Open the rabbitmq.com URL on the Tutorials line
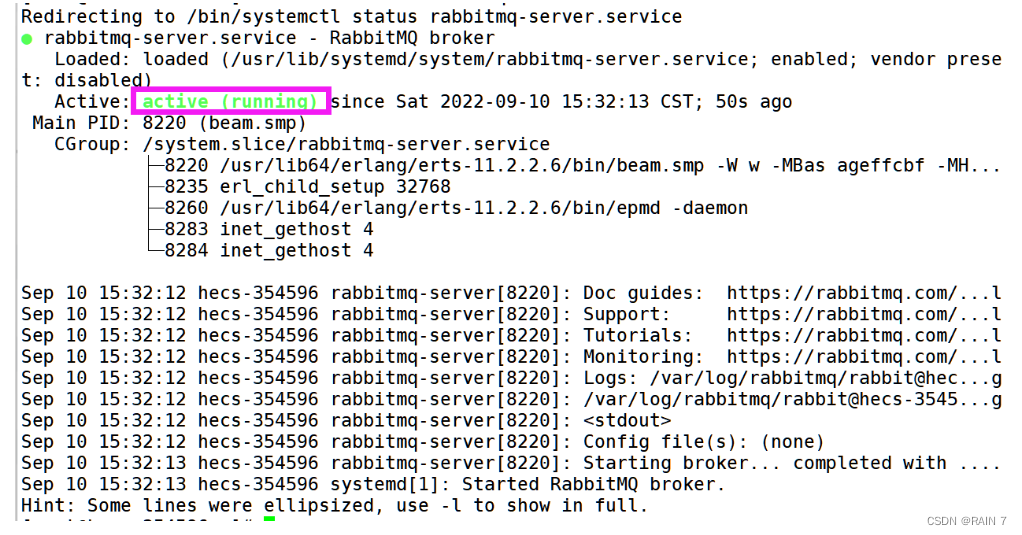This screenshot has height=535, width=1022. 864,336
